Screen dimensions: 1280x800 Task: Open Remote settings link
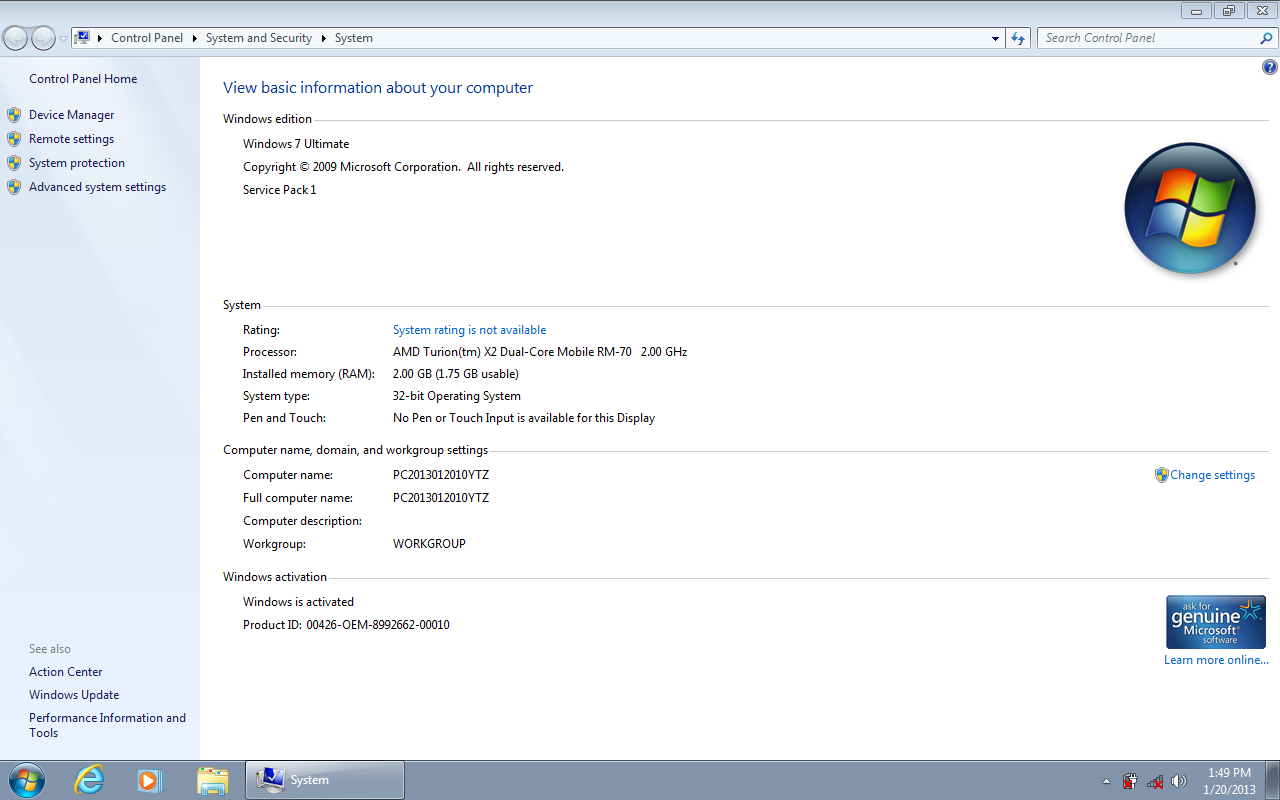71,139
